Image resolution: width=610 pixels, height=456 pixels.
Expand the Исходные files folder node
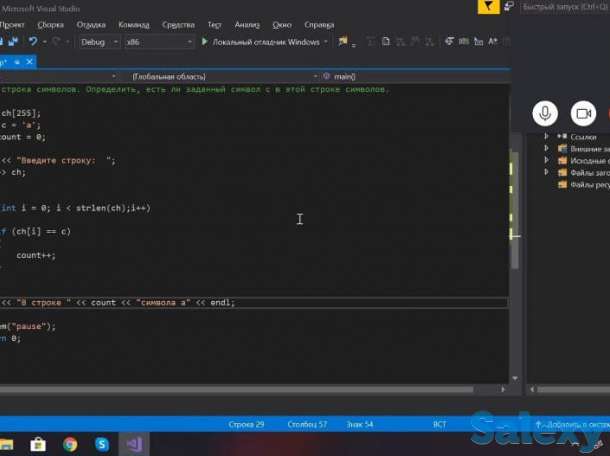547,160
